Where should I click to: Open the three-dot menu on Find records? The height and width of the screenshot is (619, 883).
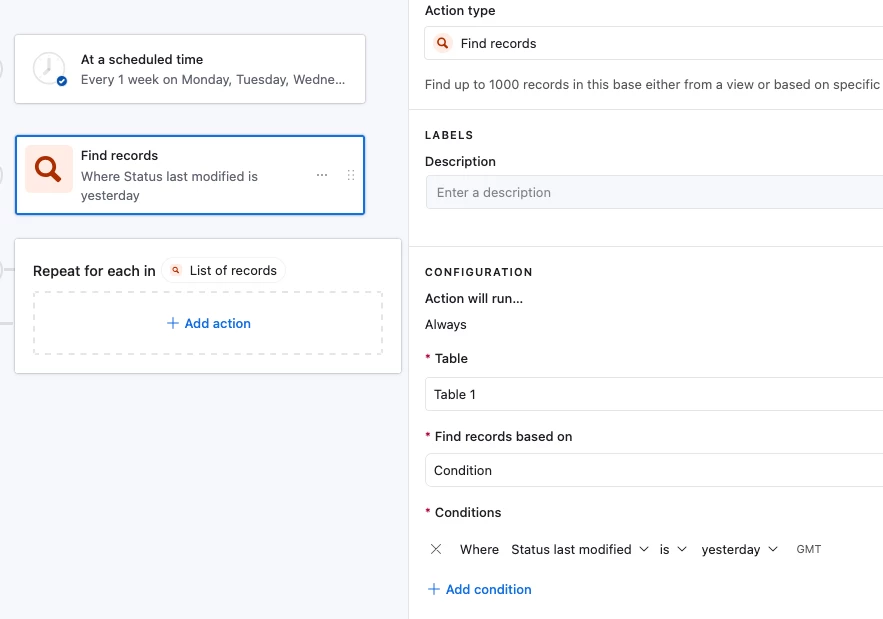coord(322,175)
